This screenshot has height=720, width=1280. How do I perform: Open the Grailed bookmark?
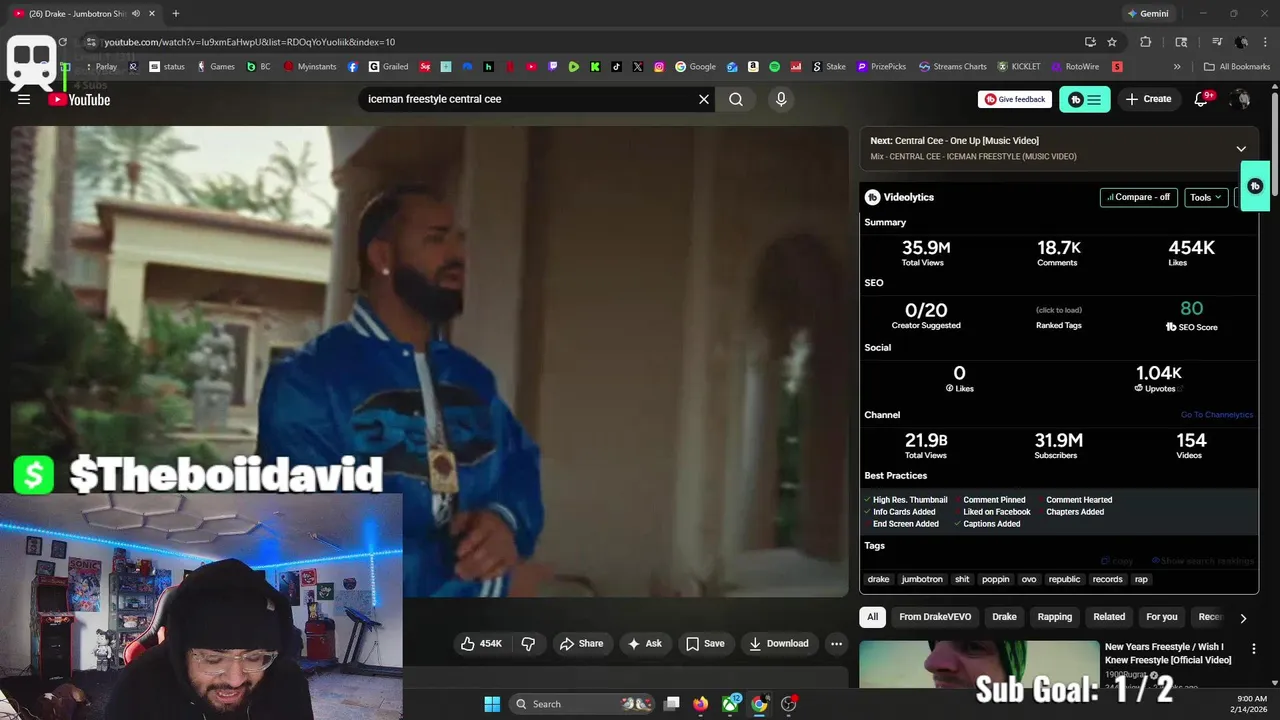pyautogui.click(x=388, y=67)
